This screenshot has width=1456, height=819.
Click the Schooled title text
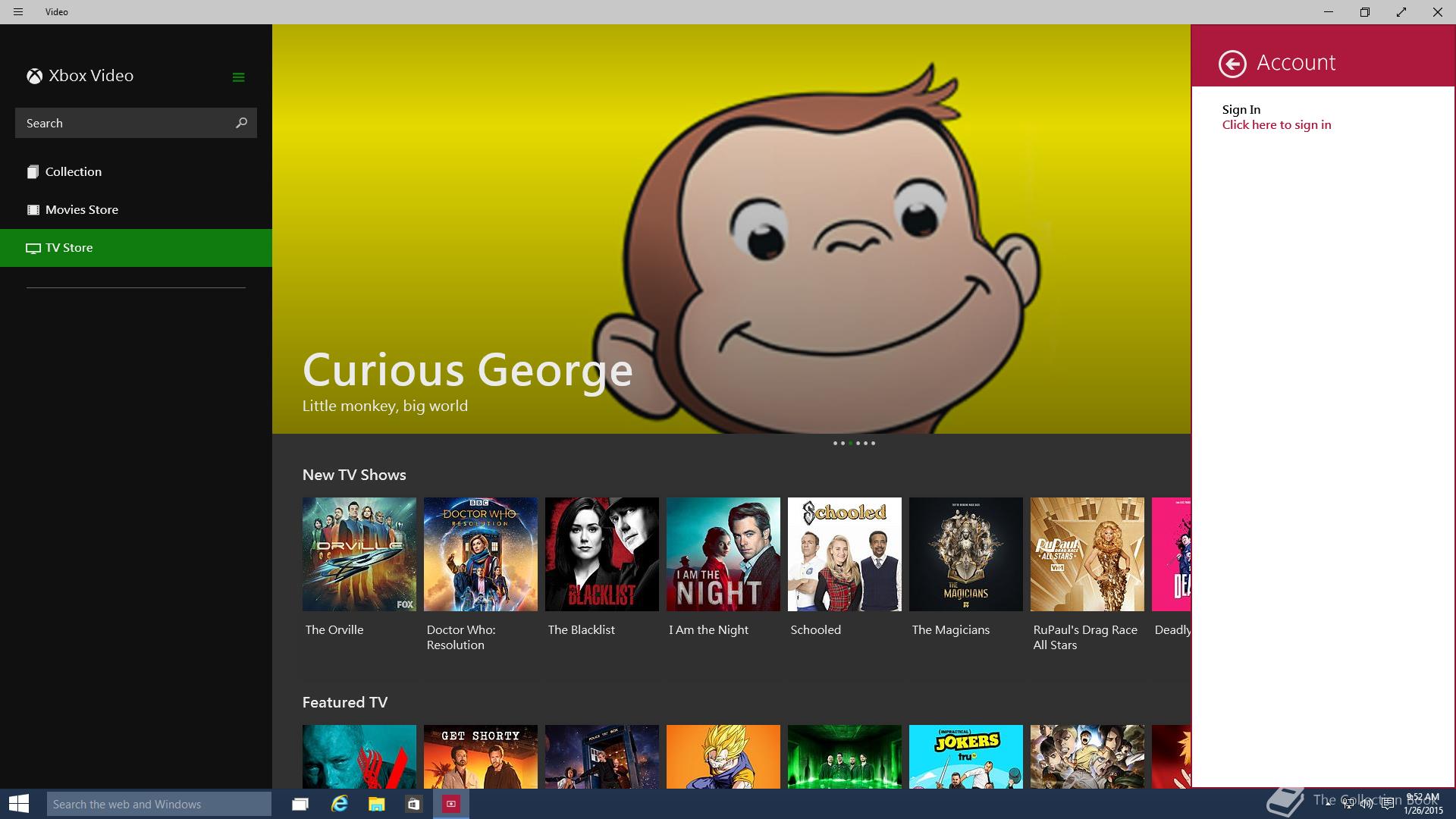816,630
